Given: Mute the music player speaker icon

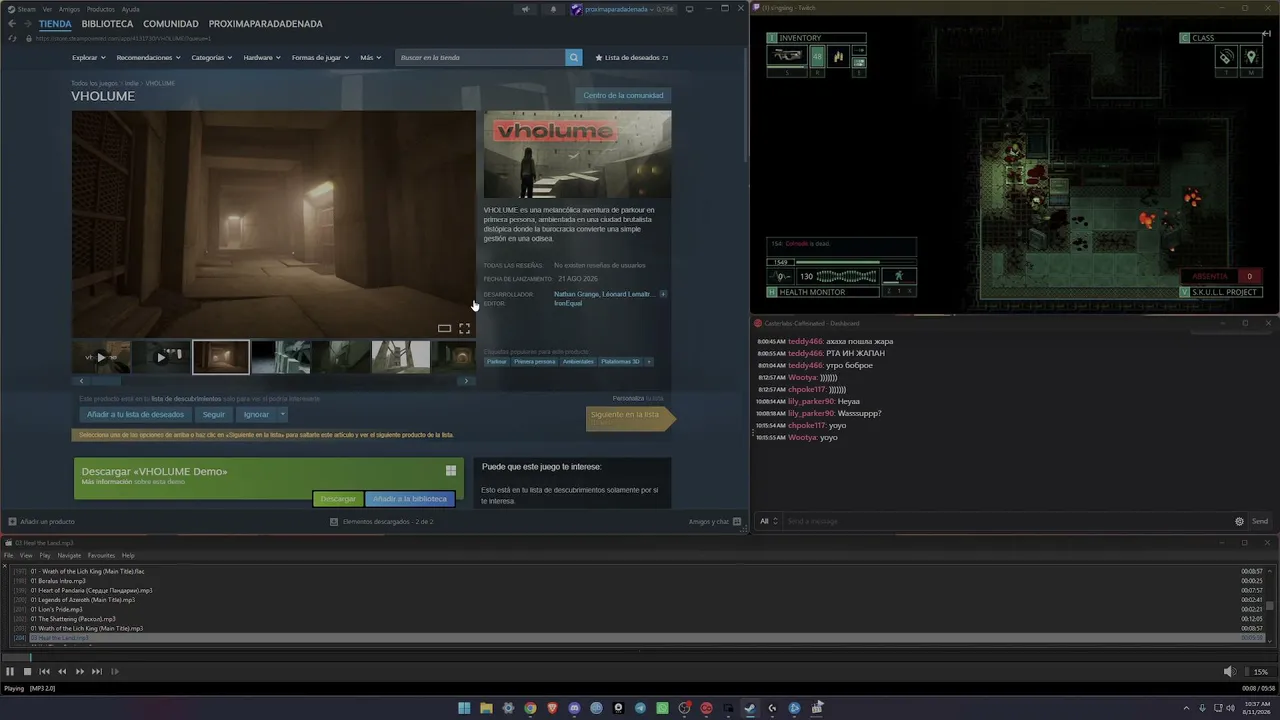Looking at the screenshot, I should point(1229,672).
